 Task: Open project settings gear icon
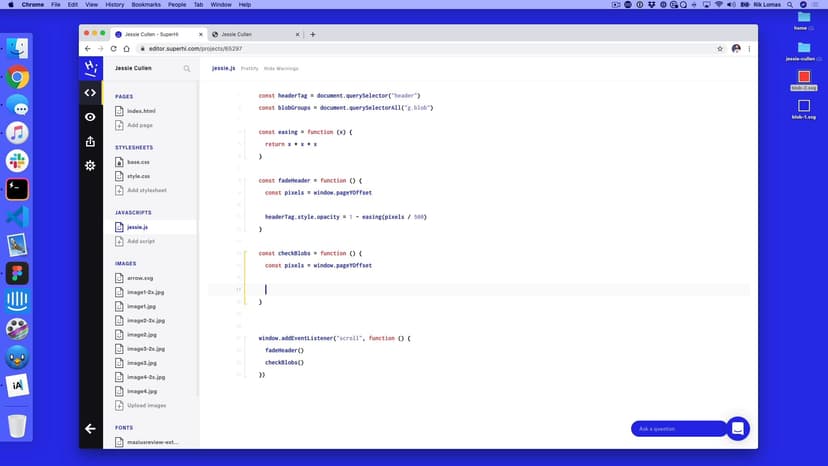point(90,165)
